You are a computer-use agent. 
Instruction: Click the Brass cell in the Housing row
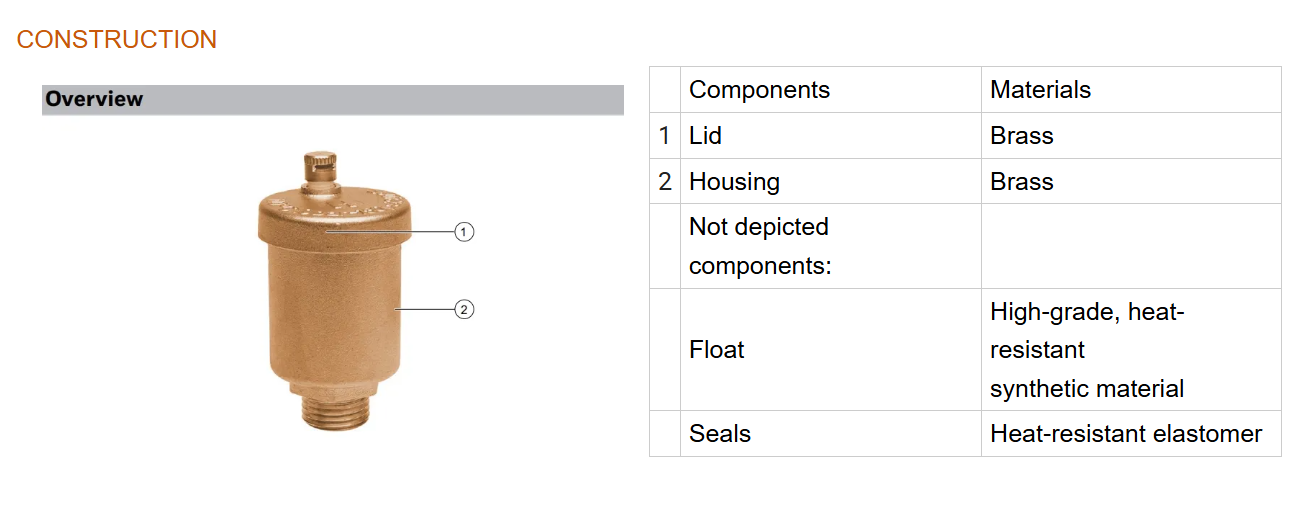pos(1022,182)
